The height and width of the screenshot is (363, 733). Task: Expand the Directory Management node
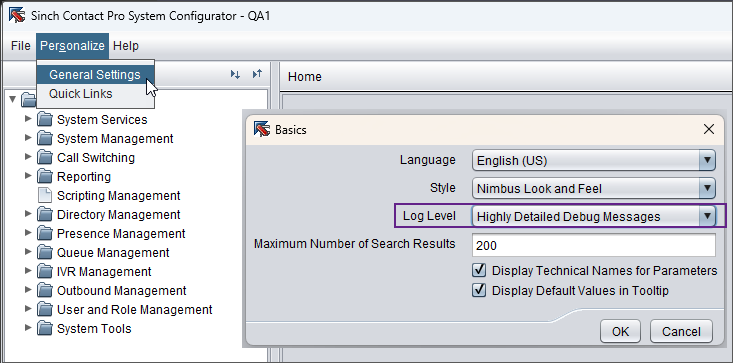[x=28, y=214]
